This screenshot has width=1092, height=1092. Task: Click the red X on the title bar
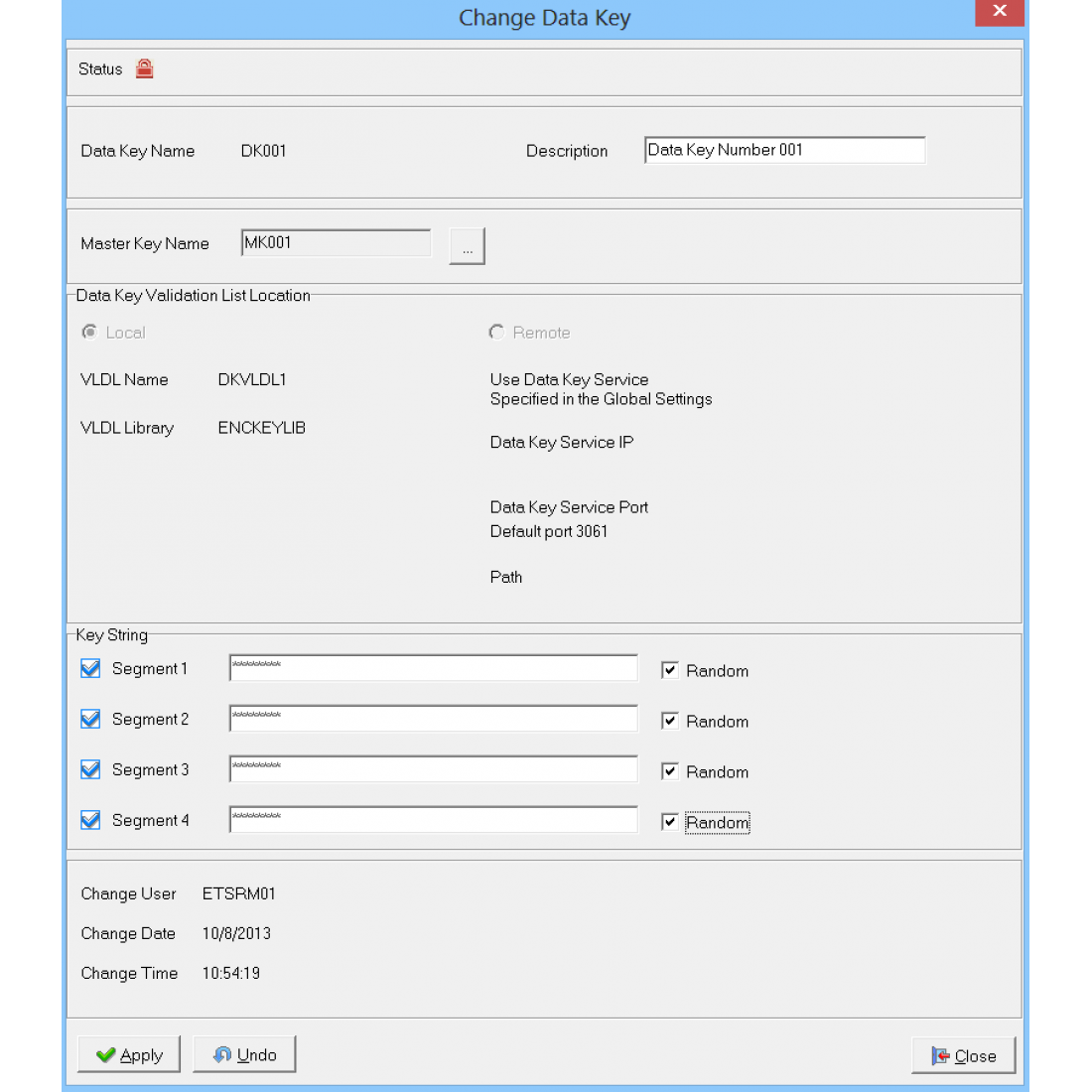pyautogui.click(x=999, y=13)
